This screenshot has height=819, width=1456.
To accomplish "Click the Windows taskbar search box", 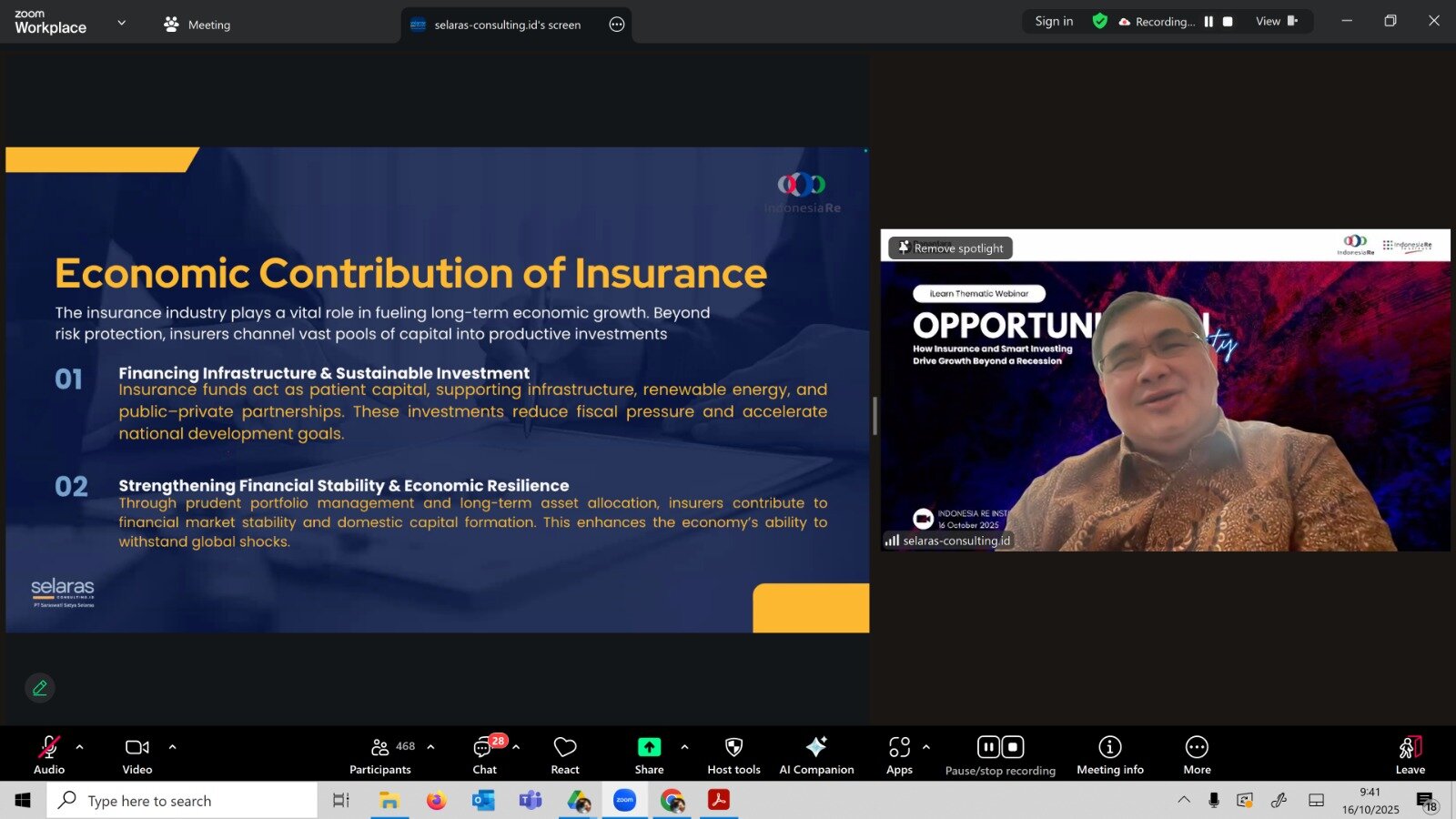I will click(x=182, y=801).
